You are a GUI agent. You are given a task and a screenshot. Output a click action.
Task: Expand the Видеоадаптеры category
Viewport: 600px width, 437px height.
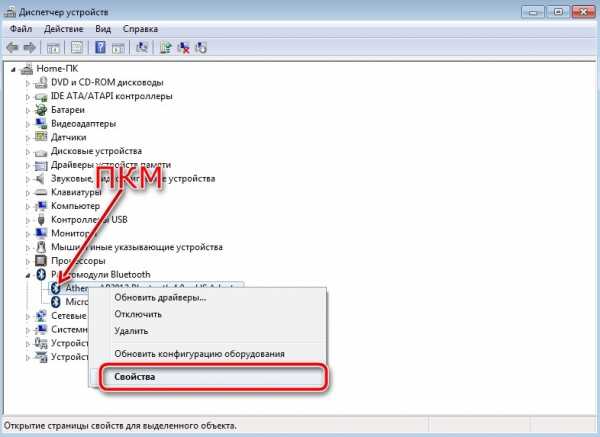pyautogui.click(x=28, y=124)
